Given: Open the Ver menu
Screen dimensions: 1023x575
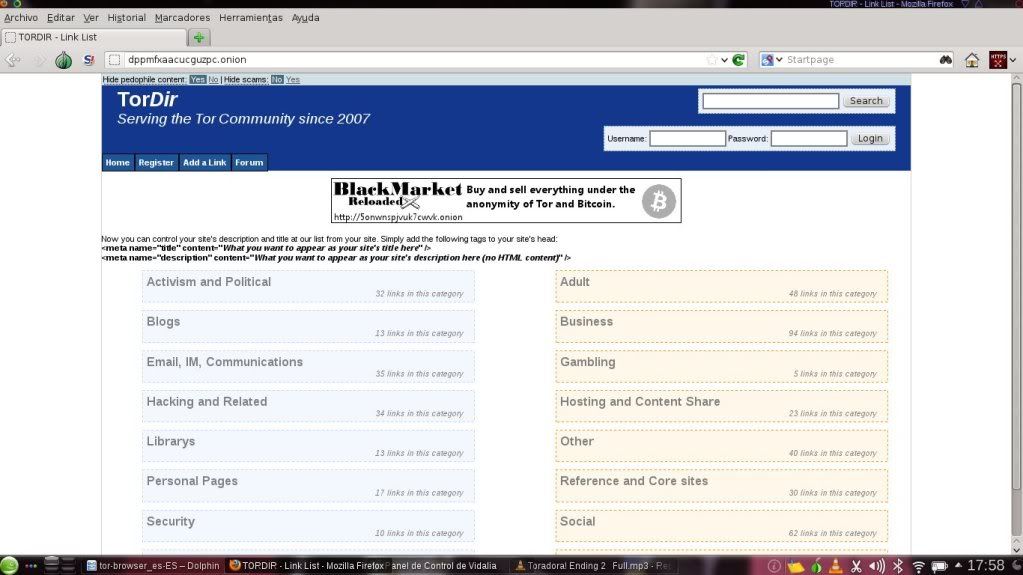Looking at the screenshot, I should click(x=91, y=18).
